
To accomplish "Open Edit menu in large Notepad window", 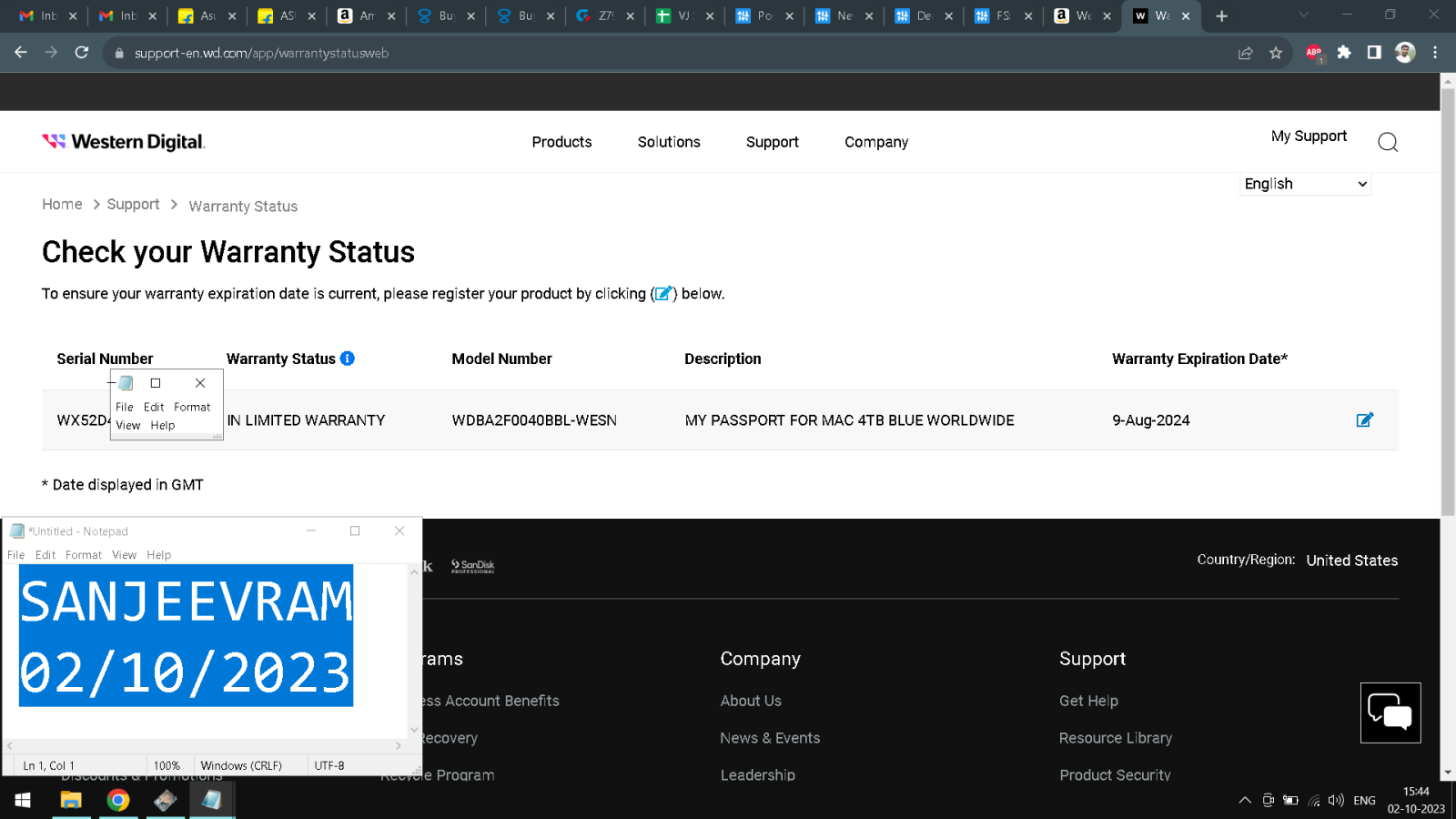I will (45, 554).
